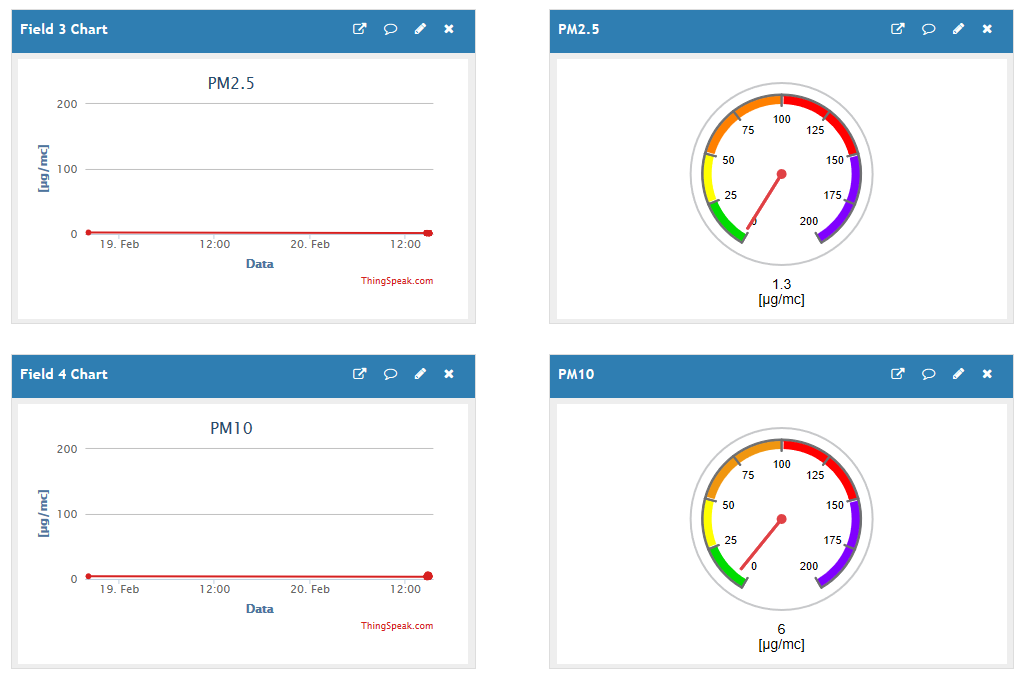Click the 200 mark on PM10 gauge
This screenshot has height=677, width=1023.
tap(809, 566)
